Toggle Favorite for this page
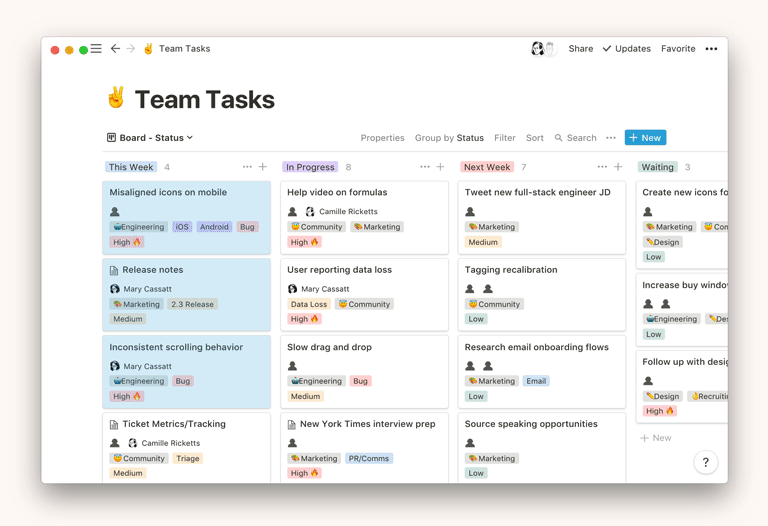768x526 pixels. click(678, 48)
